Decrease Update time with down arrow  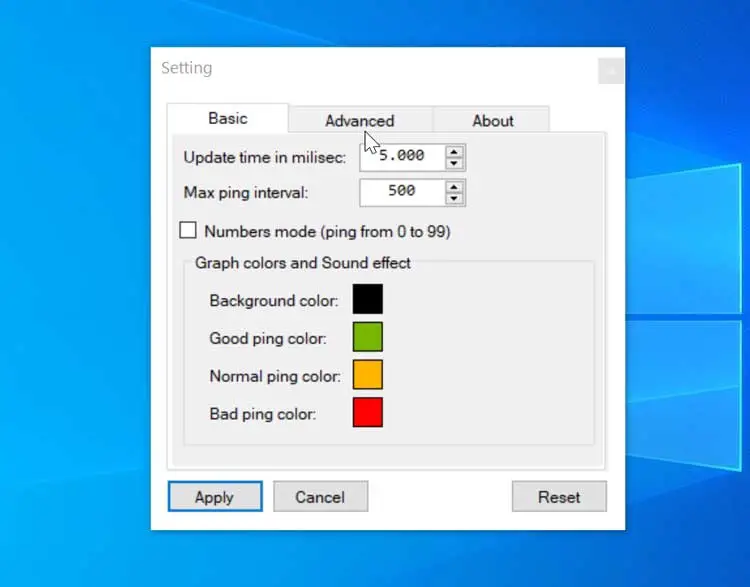pyautogui.click(x=454, y=163)
